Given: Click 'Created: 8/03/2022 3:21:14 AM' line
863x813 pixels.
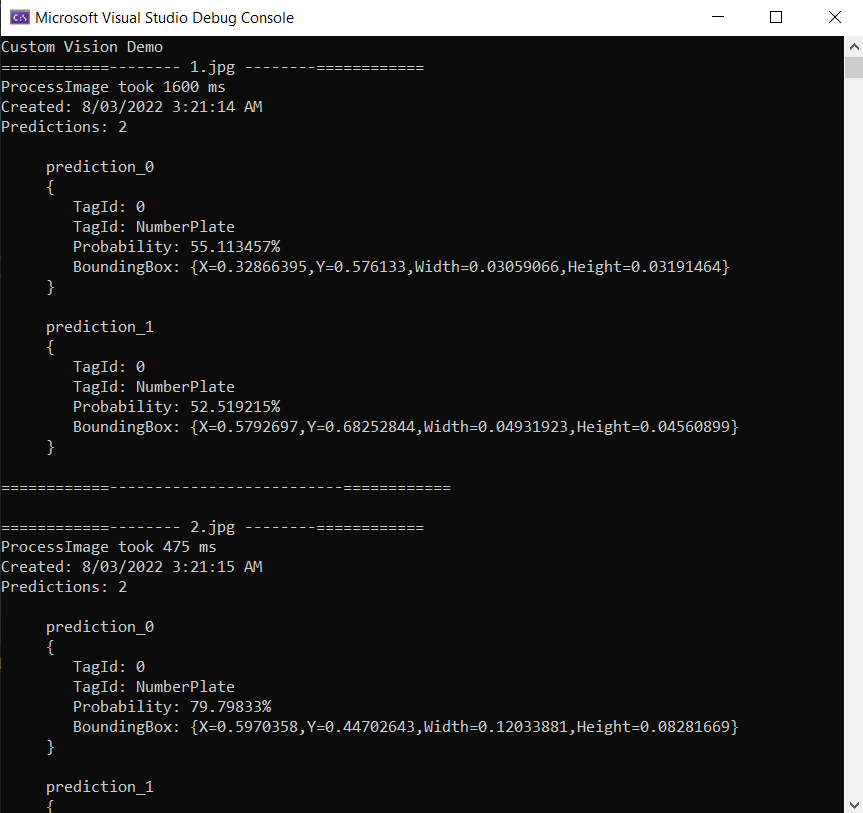Looking at the screenshot, I should point(132,107).
